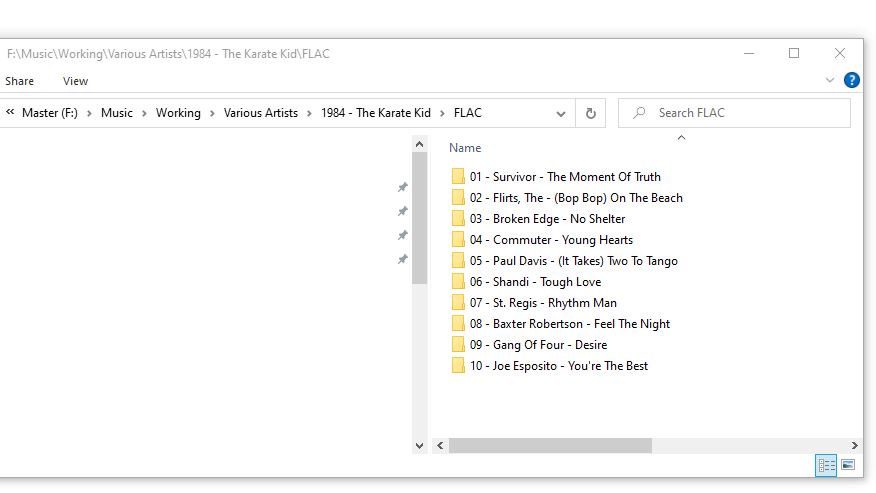The height and width of the screenshot is (493, 876).
Task: Expand the ribbon with the chevron
Action: coord(830,81)
